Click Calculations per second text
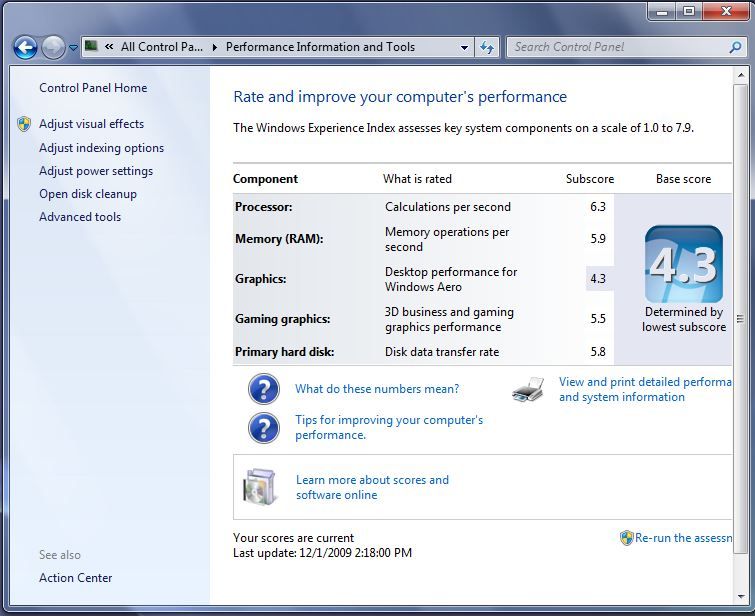Screen dimensions: 755x616 (448, 207)
